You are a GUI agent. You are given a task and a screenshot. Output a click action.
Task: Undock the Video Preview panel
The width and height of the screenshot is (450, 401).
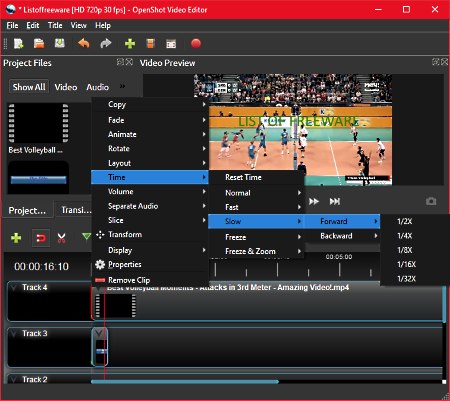click(x=435, y=62)
